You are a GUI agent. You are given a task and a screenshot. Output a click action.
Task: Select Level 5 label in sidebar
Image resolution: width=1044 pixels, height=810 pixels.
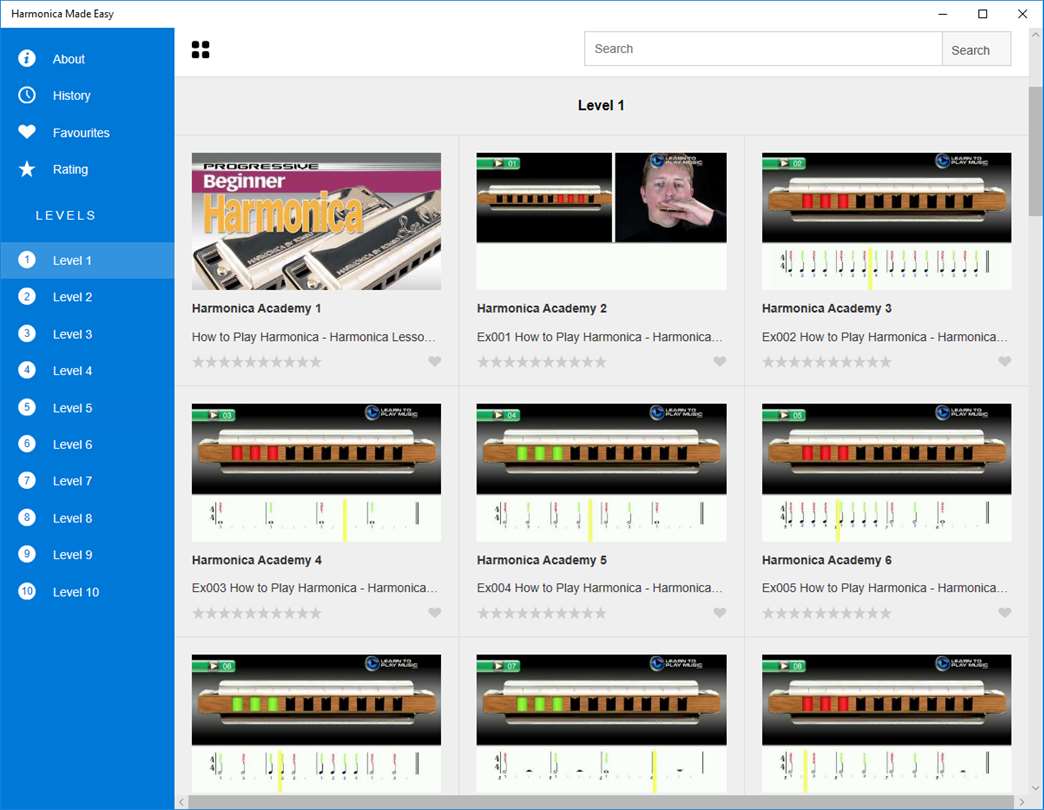click(73, 407)
